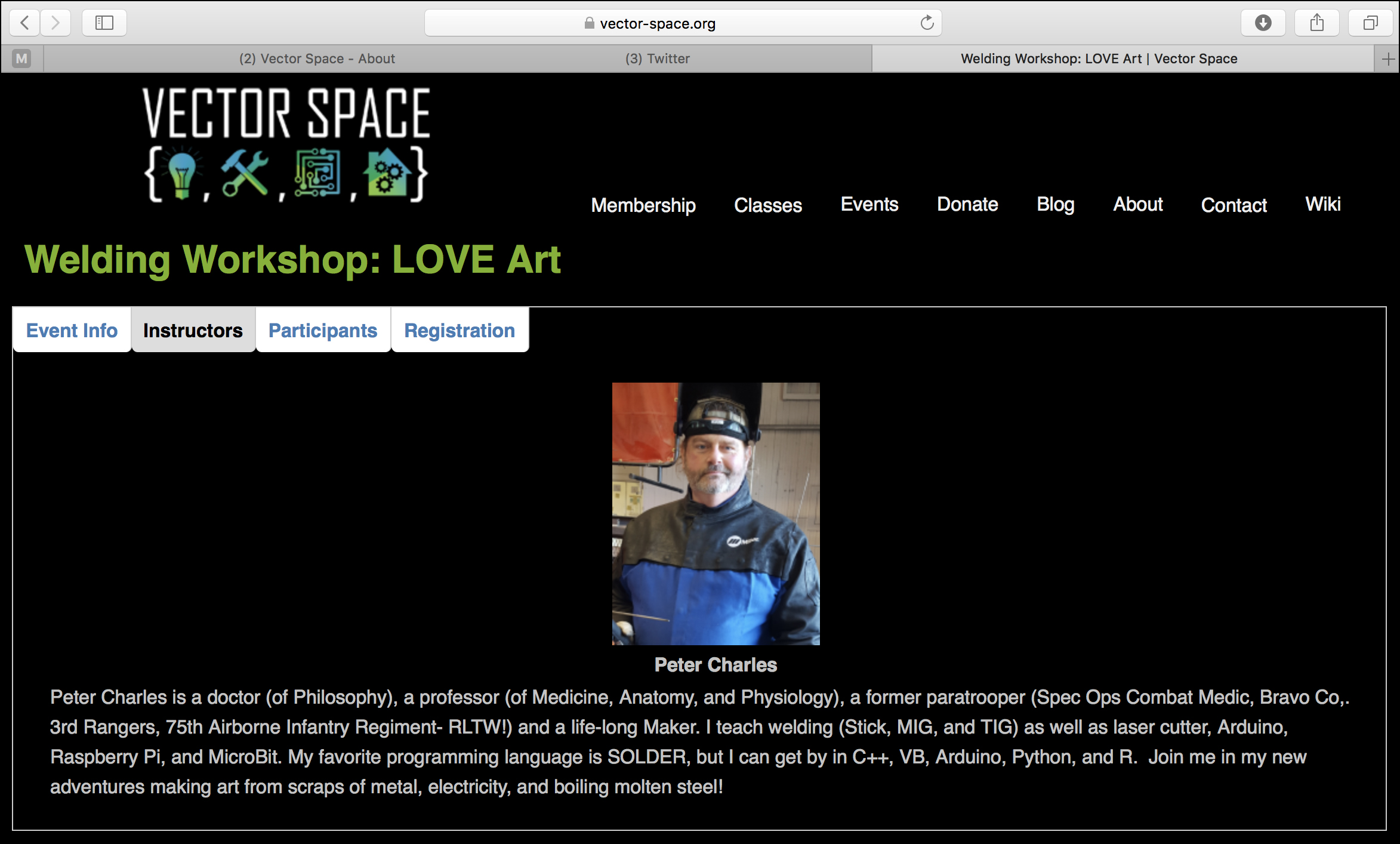This screenshot has width=1400, height=844.
Task: Reload the page with the refresh icon
Action: (x=927, y=23)
